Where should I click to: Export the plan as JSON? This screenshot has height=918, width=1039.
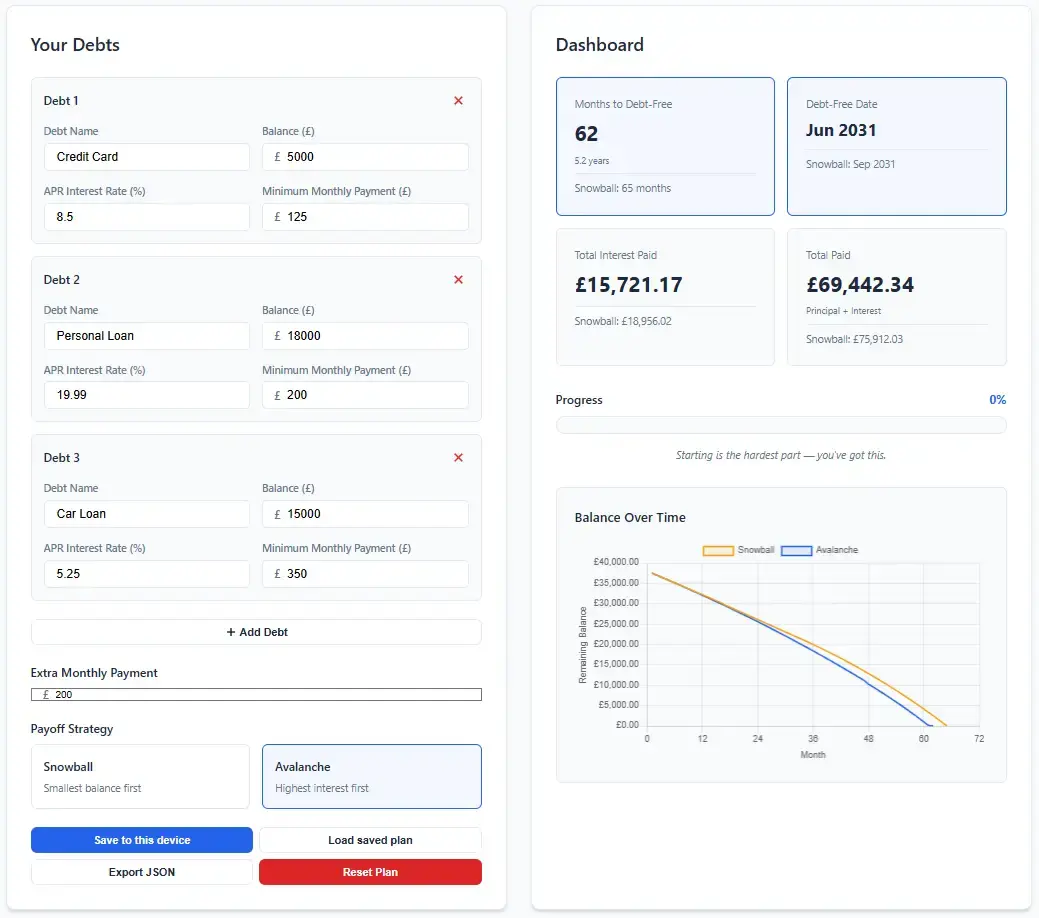[142, 872]
